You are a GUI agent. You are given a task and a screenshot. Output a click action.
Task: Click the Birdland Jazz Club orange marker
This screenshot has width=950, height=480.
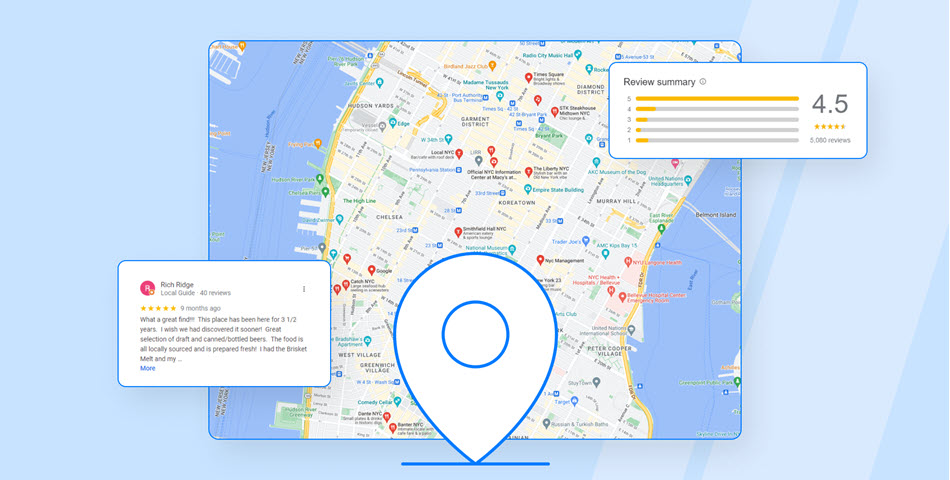(492, 65)
